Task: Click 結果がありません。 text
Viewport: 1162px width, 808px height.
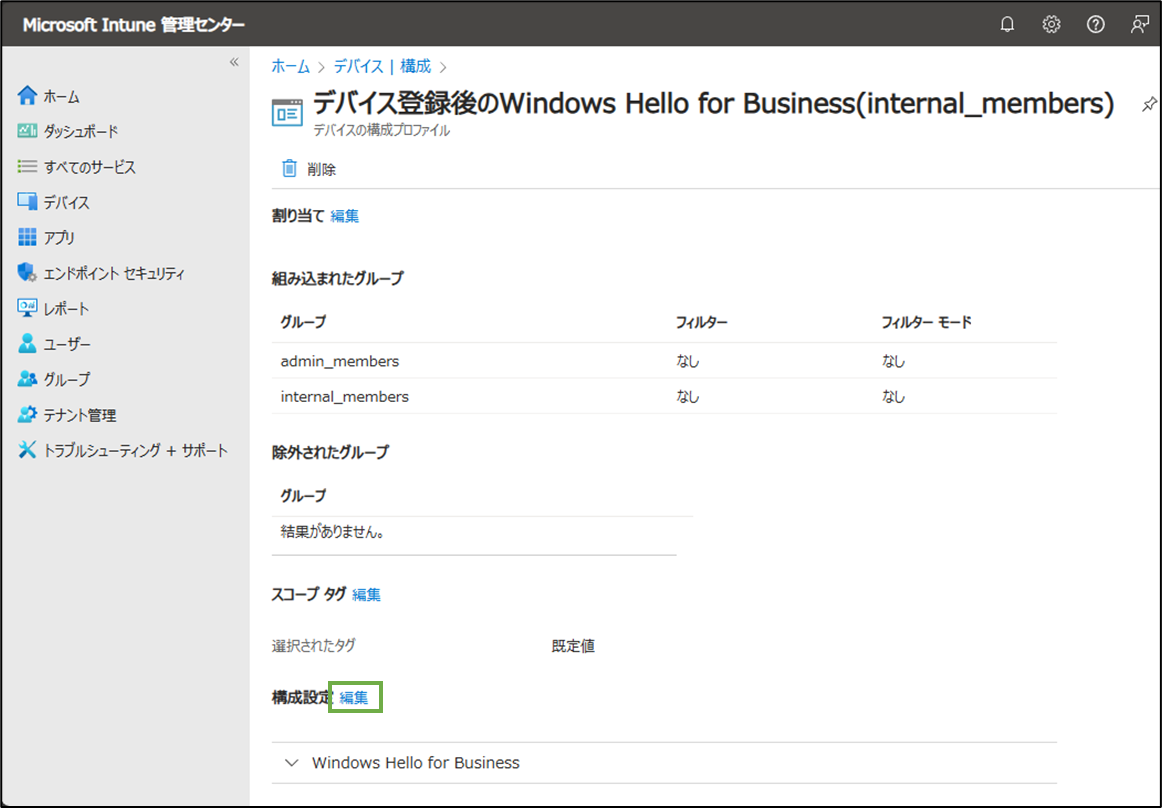Action: point(333,532)
